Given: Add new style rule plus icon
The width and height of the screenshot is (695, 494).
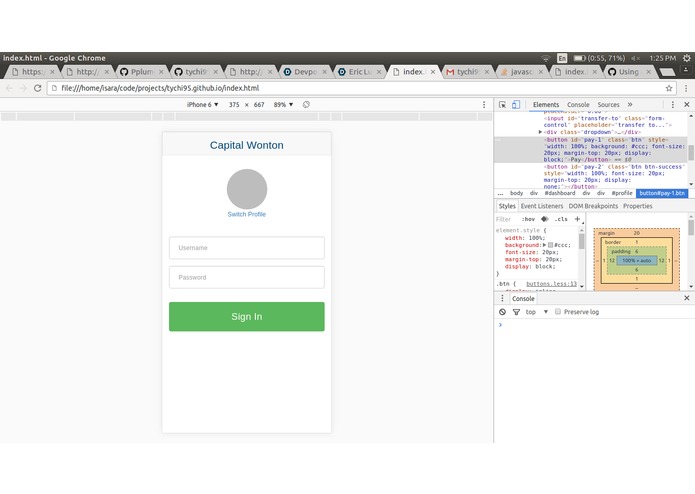Looking at the screenshot, I should pyautogui.click(x=577, y=219).
